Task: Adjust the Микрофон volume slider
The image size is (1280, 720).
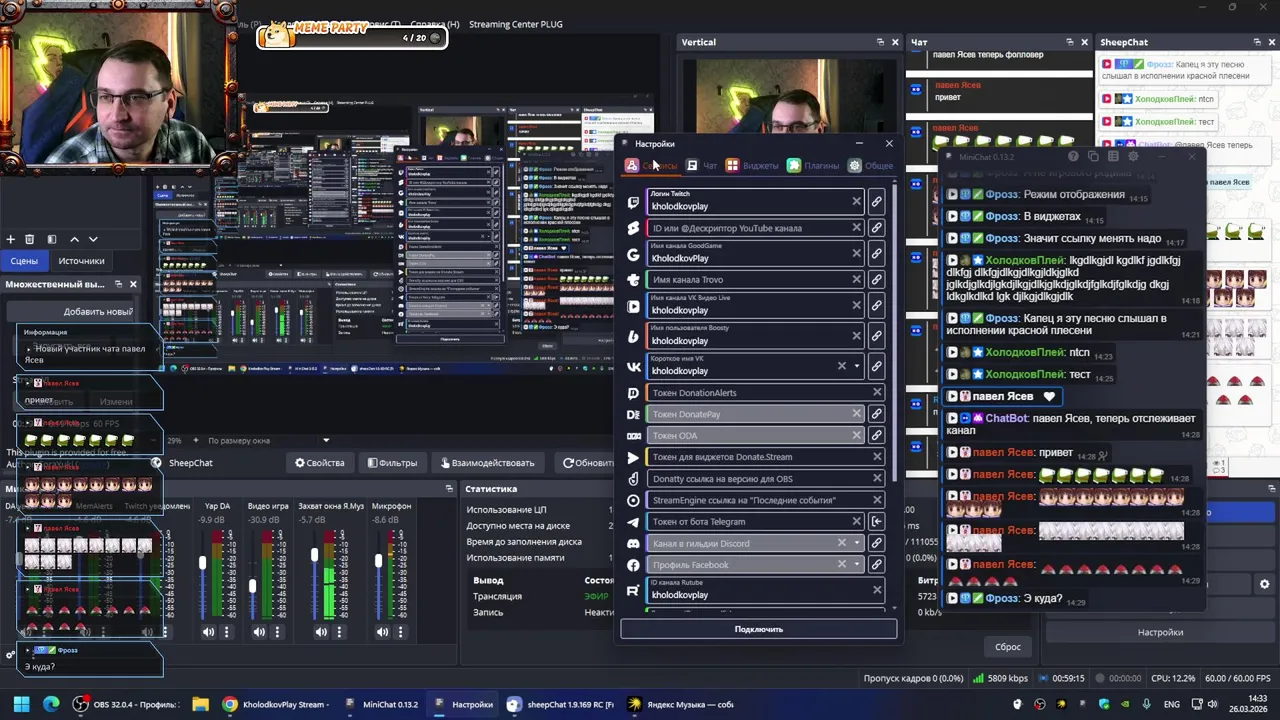Action: pyautogui.click(x=378, y=560)
